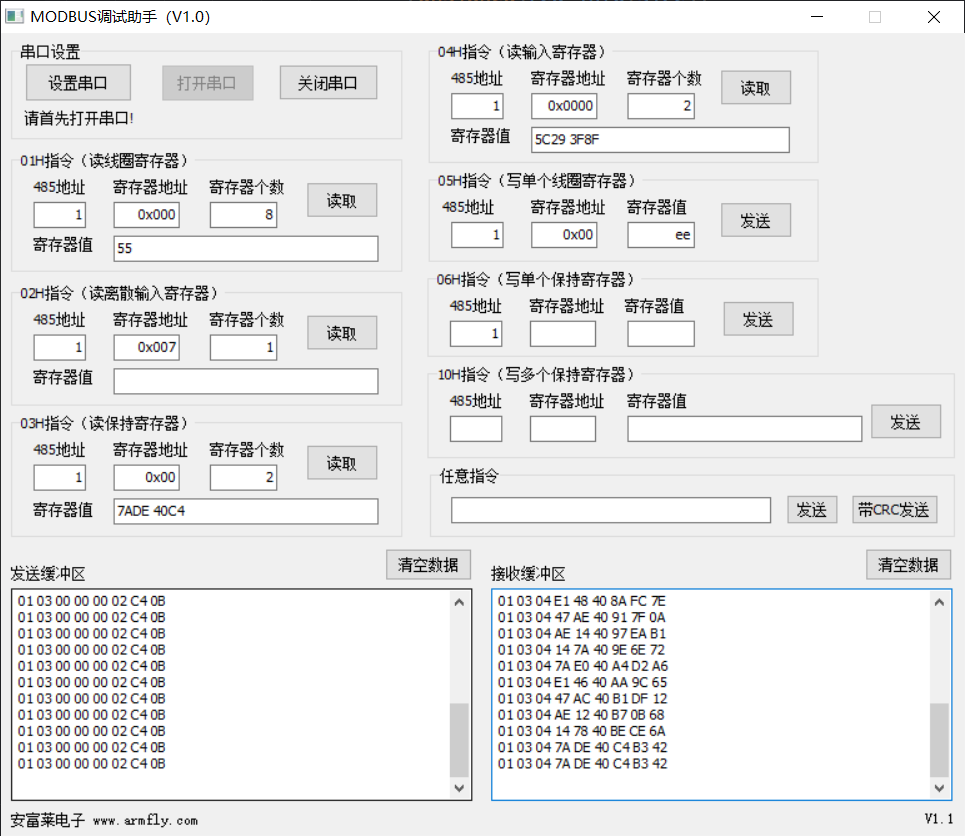This screenshot has width=965, height=836.
Task: Click the 03H 寄存器值 field showing 7ADE 40C4
Action: [x=246, y=511]
